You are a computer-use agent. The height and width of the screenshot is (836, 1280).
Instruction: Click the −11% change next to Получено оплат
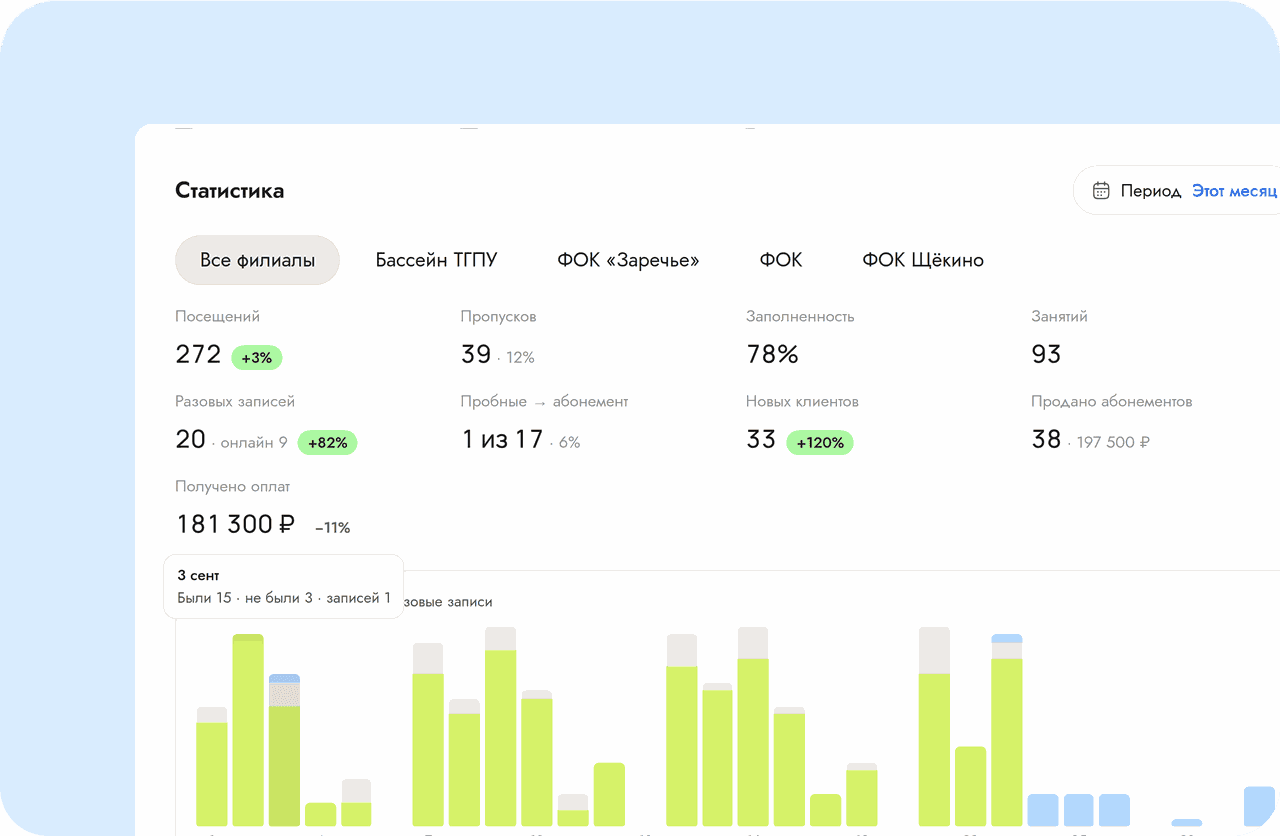(332, 527)
